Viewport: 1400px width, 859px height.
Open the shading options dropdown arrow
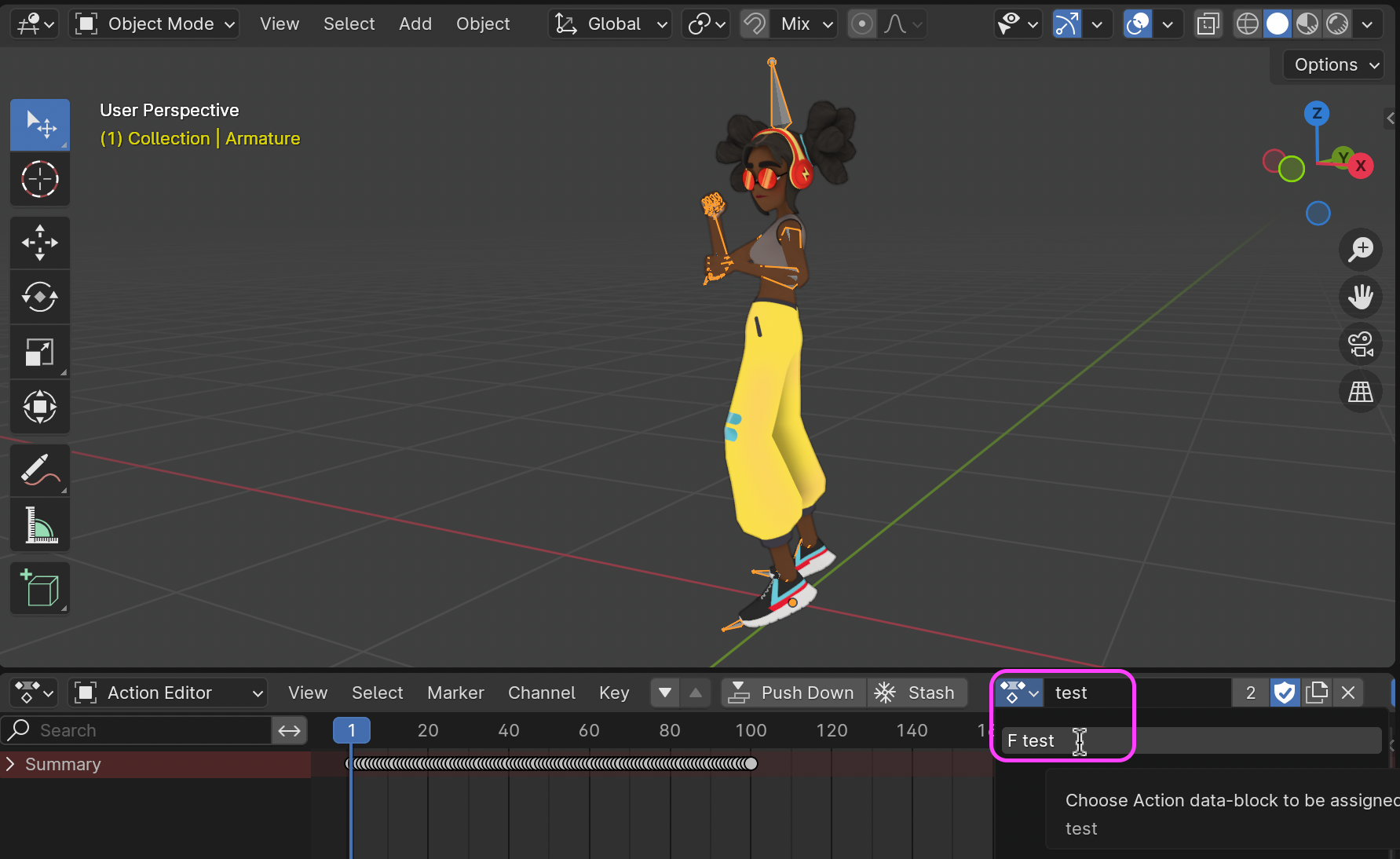1367,24
